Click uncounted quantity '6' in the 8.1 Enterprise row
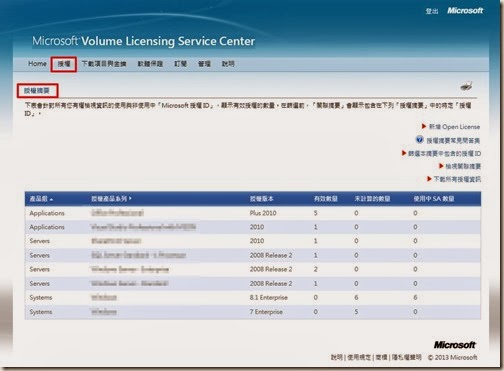 click(x=356, y=297)
